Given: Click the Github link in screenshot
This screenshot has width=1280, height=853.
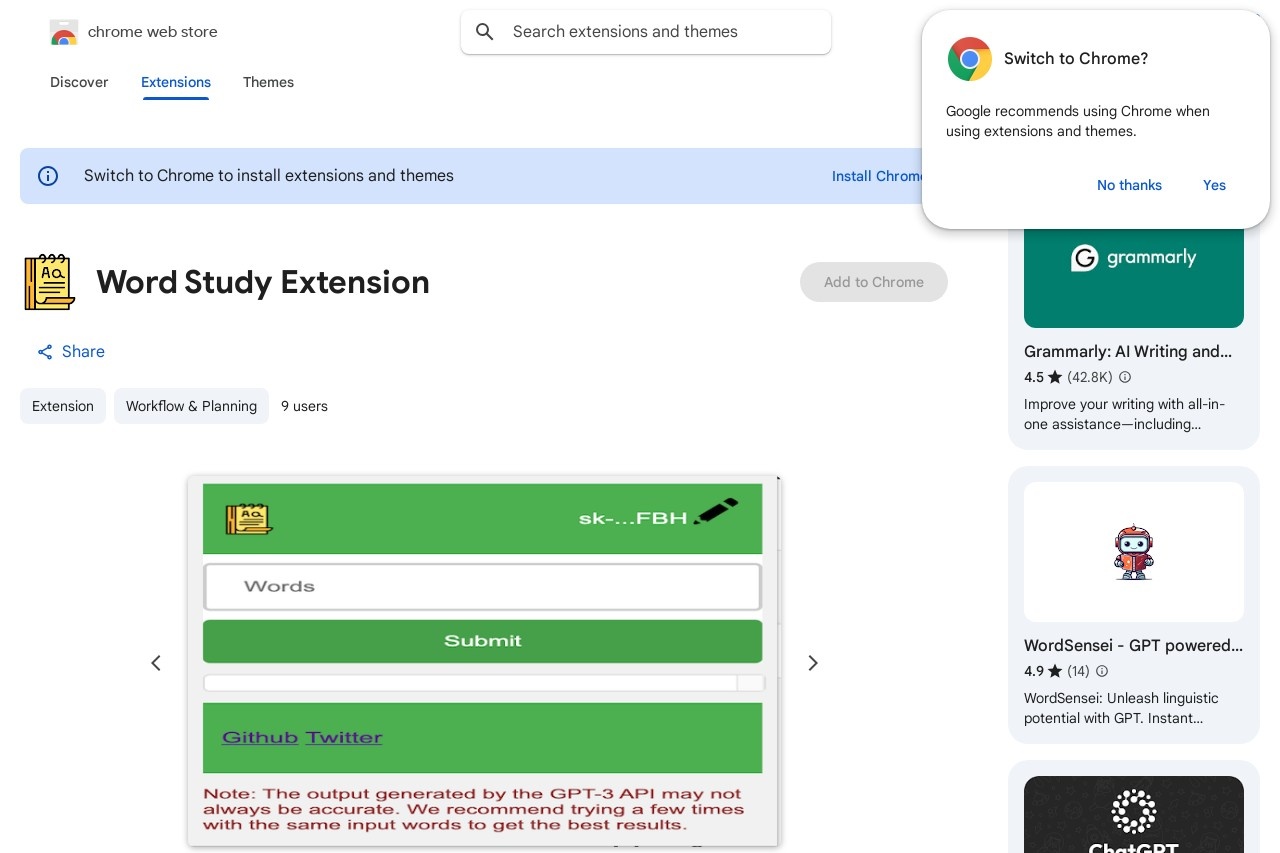Looking at the screenshot, I should pos(260,738).
